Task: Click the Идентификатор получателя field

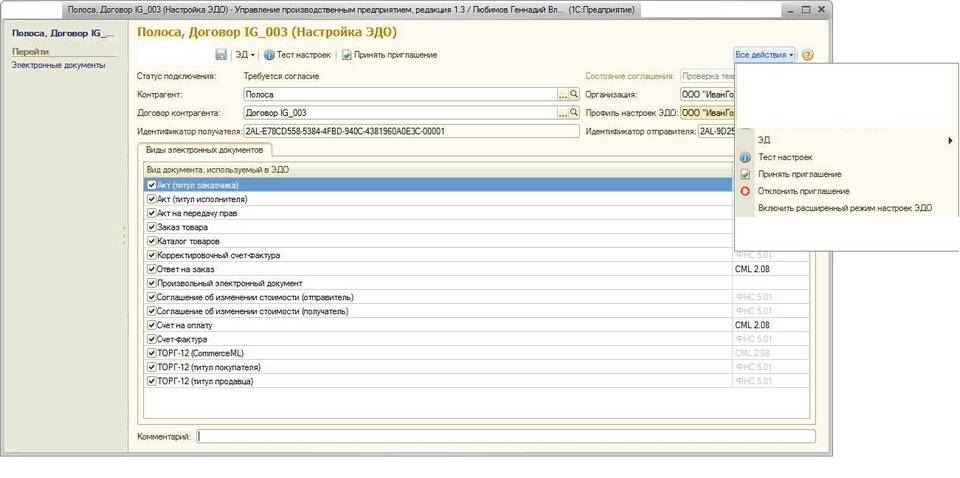Action: click(x=411, y=132)
